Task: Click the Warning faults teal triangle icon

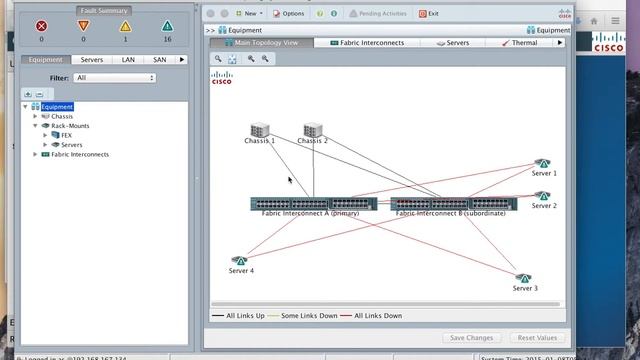Action: (x=167, y=26)
